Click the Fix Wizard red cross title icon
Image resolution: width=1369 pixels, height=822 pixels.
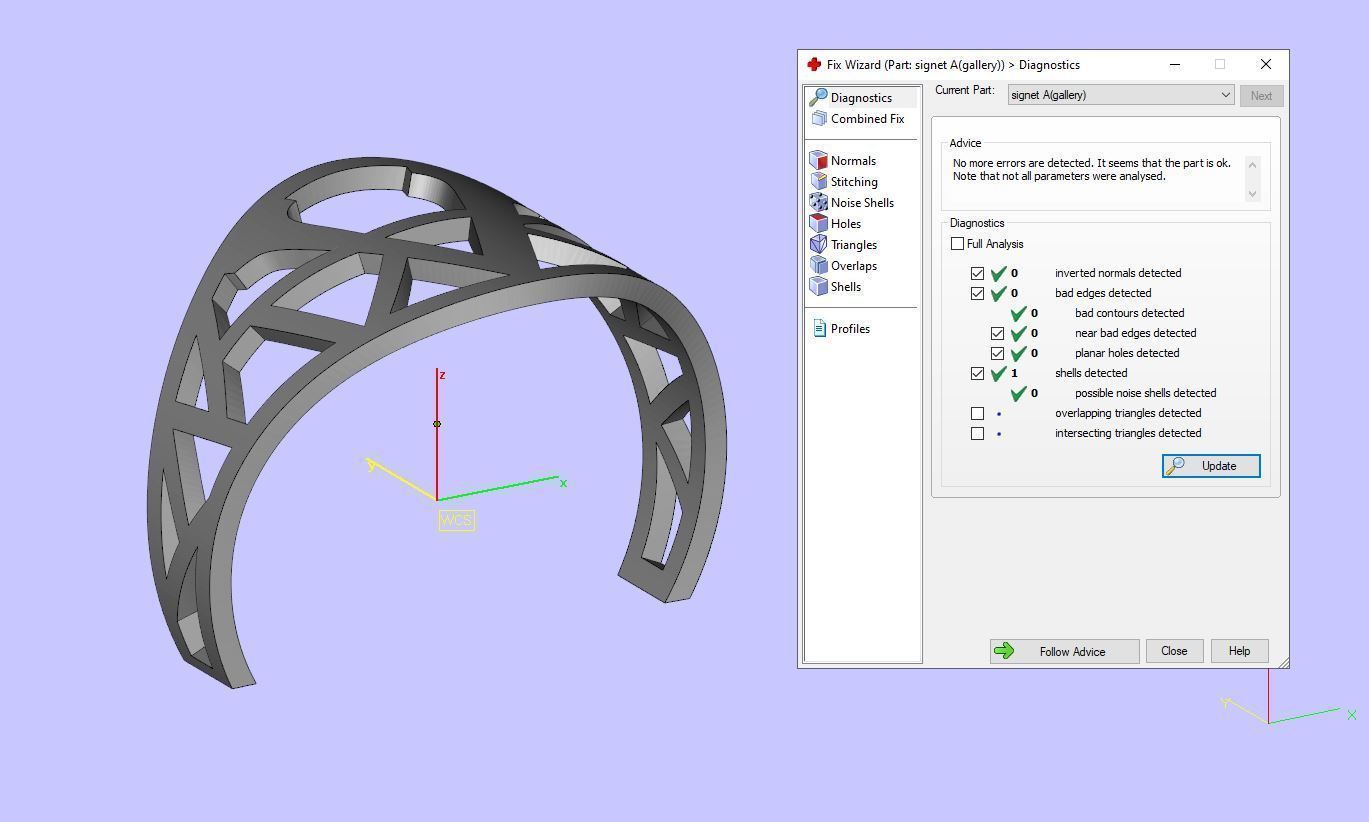[x=814, y=64]
